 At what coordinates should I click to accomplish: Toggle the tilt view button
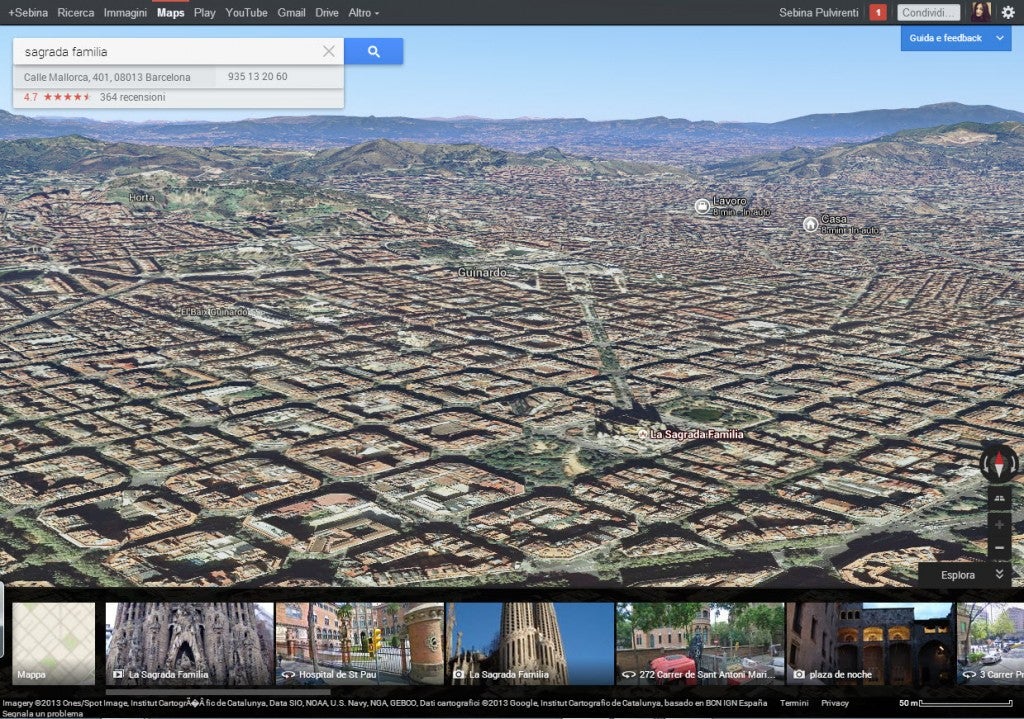tap(999, 498)
